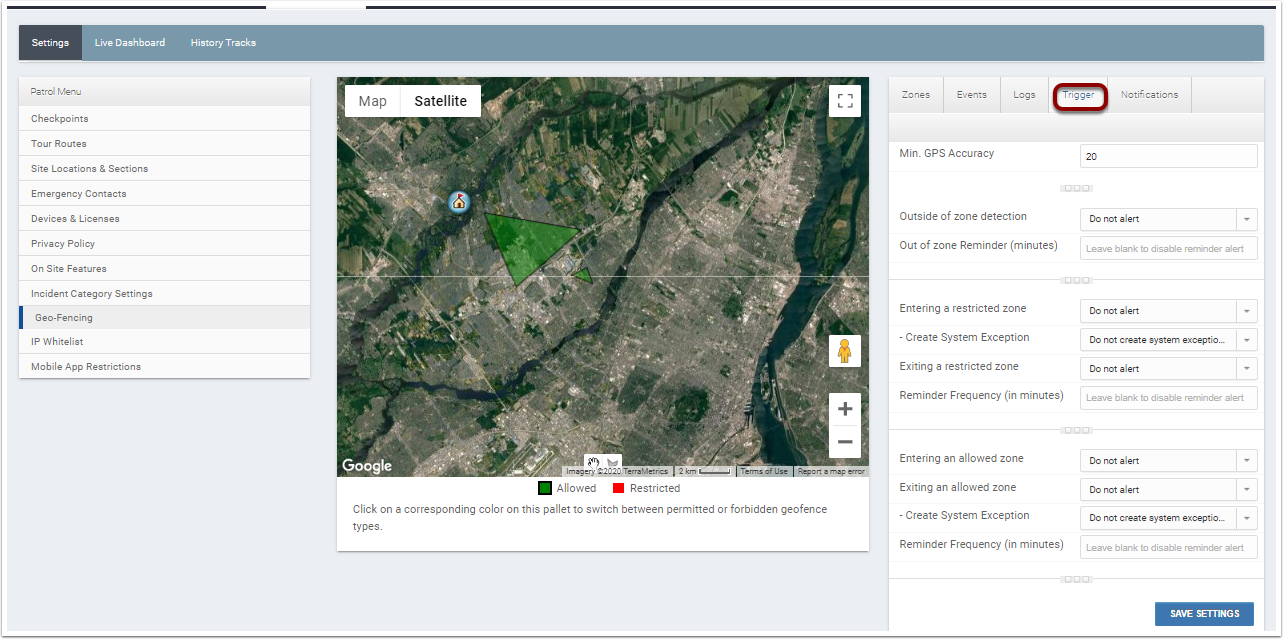The height and width of the screenshot is (639, 1283).
Task: Click the Save Settings button
Action: (1204, 614)
